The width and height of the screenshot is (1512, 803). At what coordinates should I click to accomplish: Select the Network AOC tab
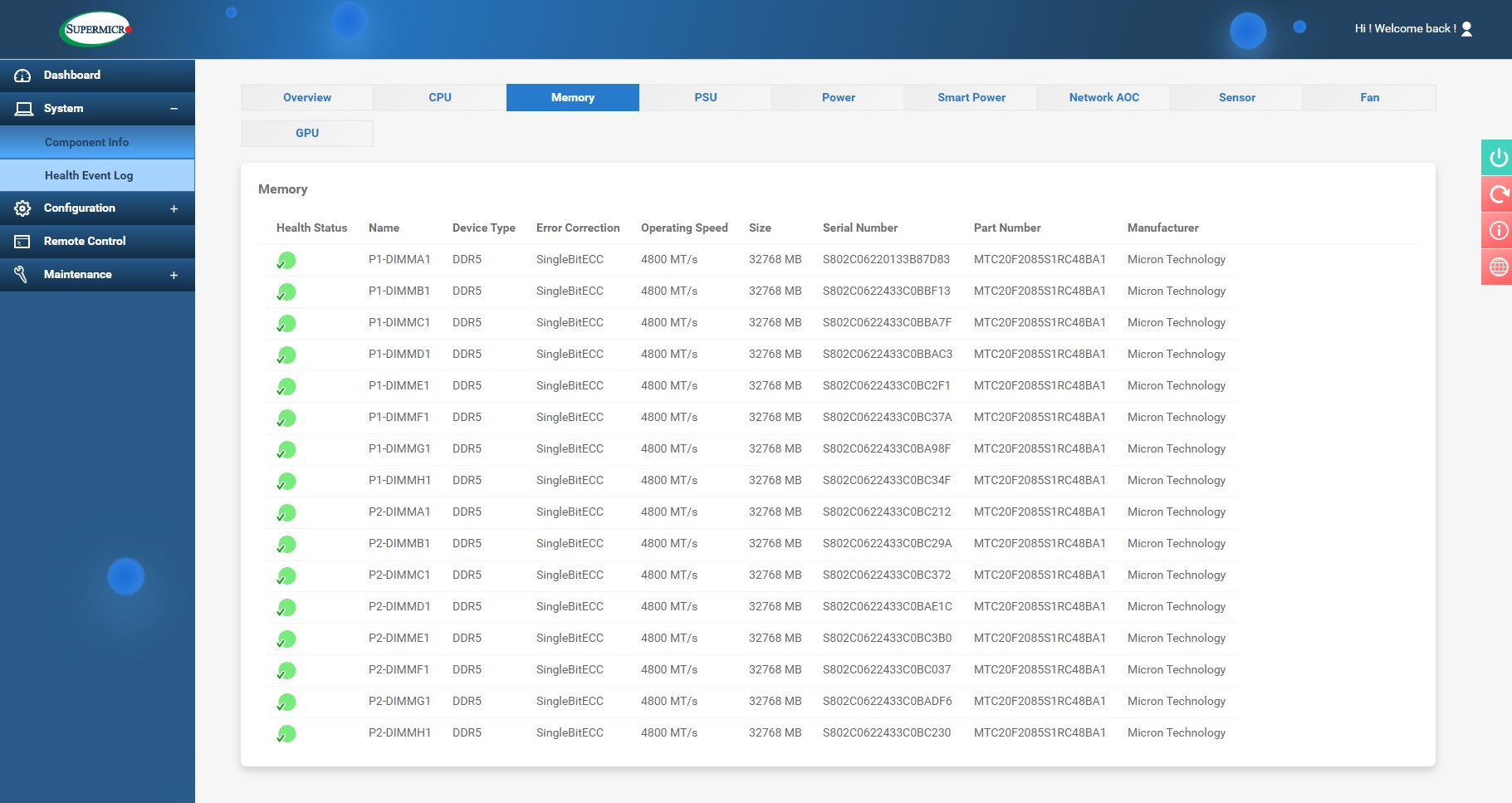click(x=1103, y=97)
